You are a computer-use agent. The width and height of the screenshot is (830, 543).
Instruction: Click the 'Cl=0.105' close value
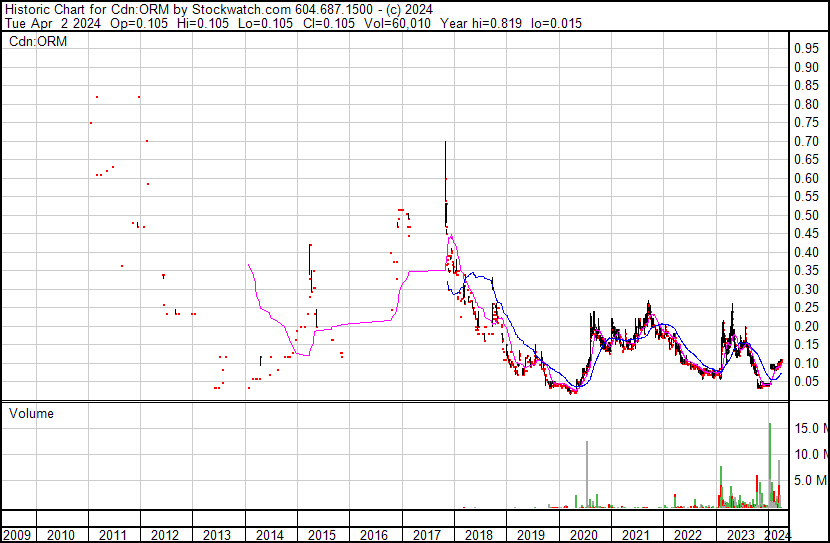(x=329, y=23)
